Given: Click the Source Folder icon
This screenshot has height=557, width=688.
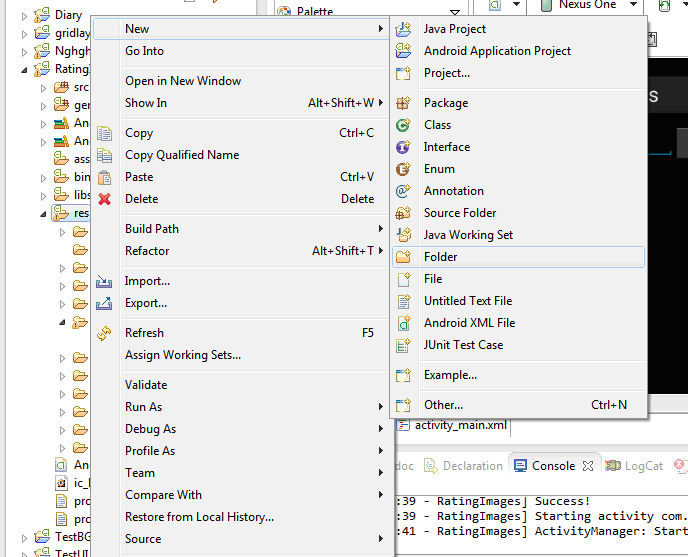Looking at the screenshot, I should (x=403, y=213).
